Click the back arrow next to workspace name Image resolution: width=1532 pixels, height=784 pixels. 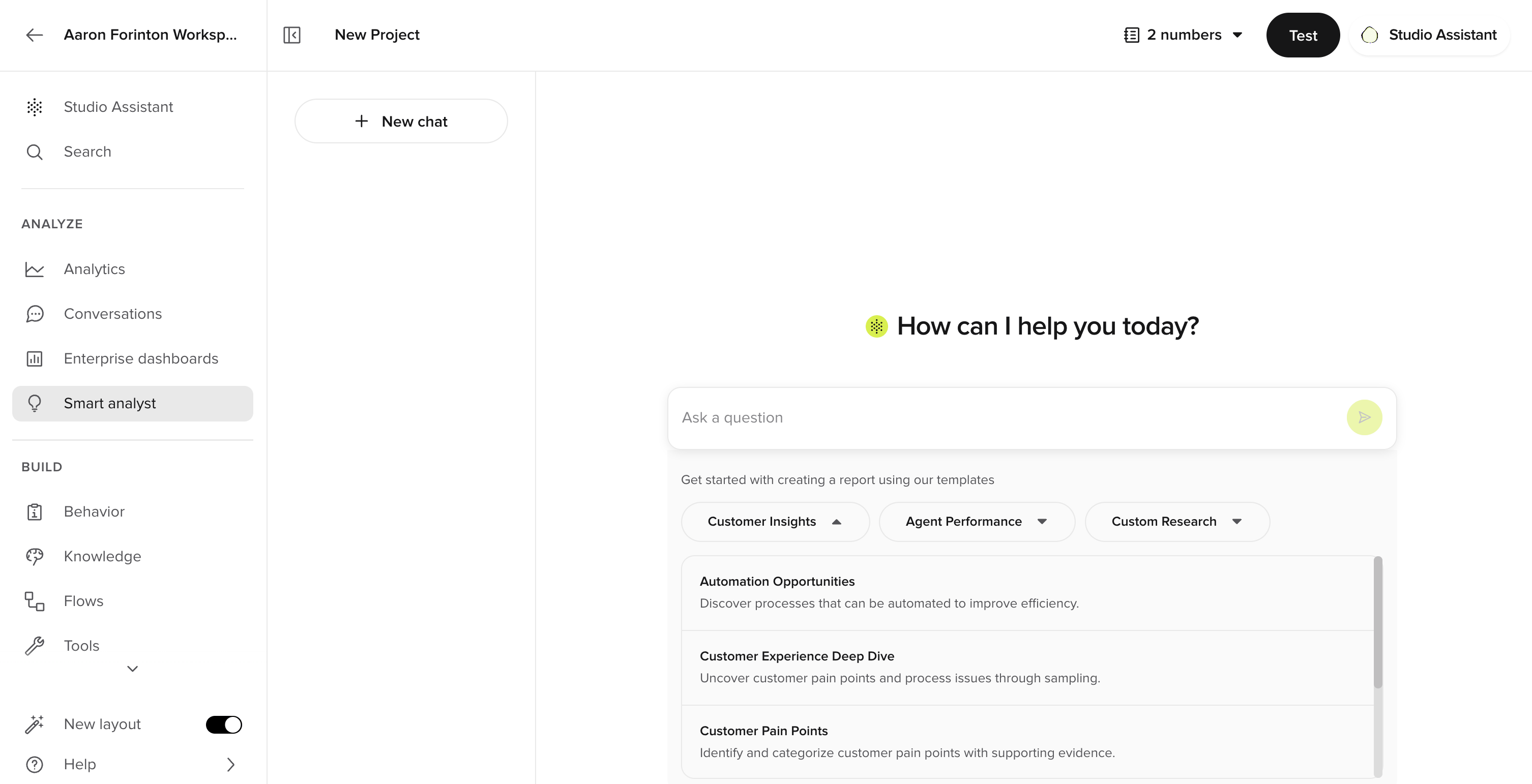click(x=35, y=35)
